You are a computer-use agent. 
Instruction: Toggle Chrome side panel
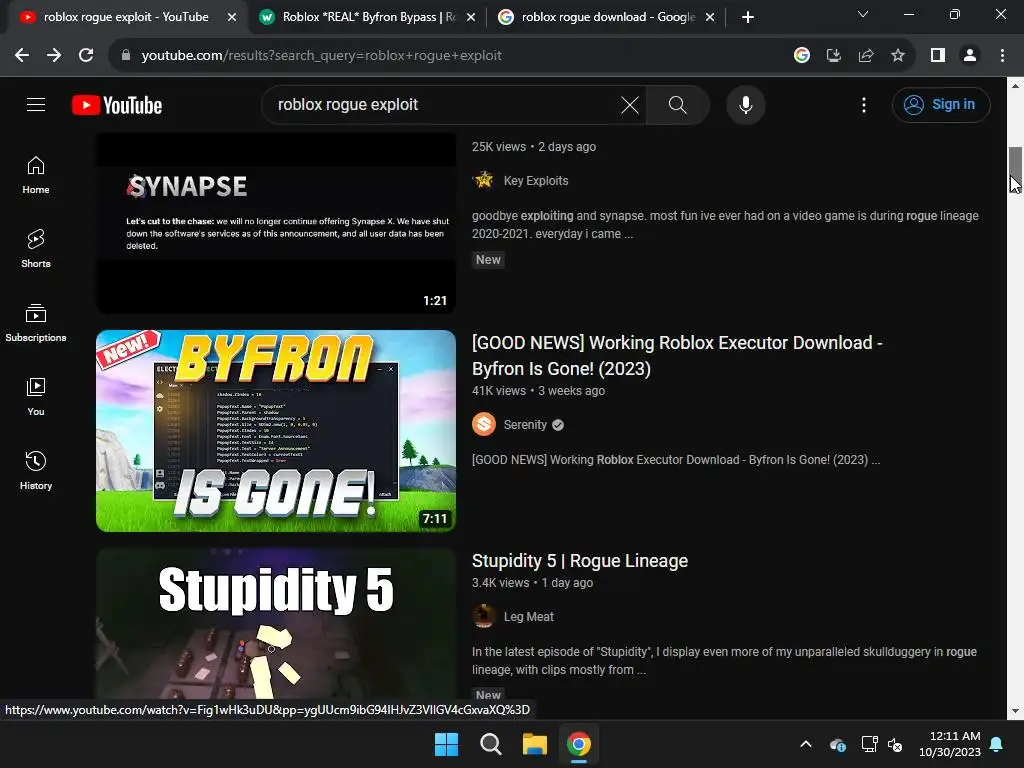coord(938,56)
